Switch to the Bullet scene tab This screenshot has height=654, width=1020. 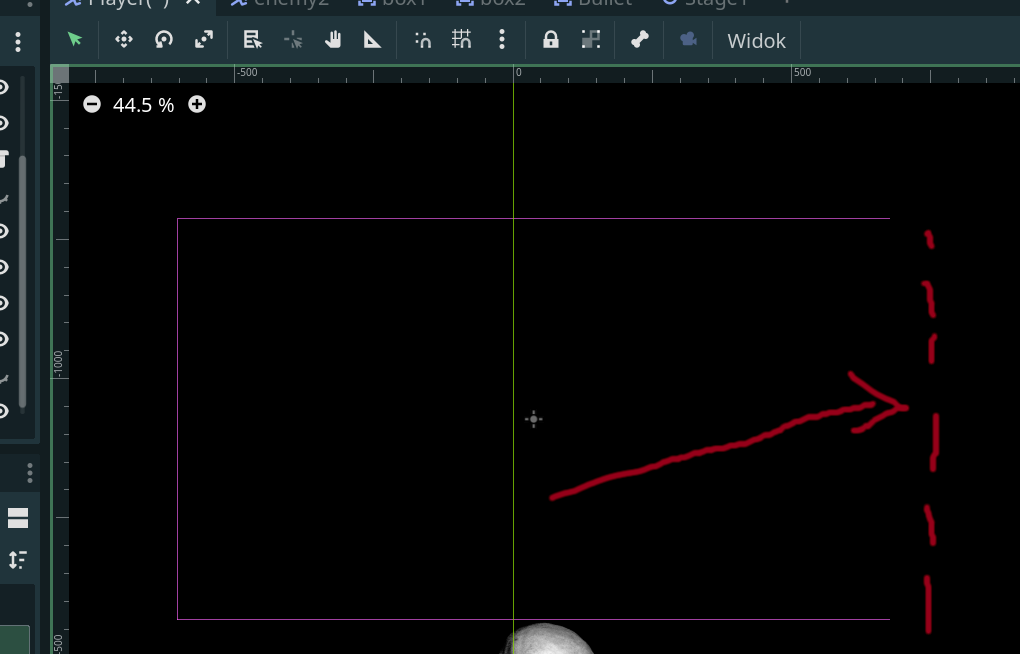[x=592, y=2]
